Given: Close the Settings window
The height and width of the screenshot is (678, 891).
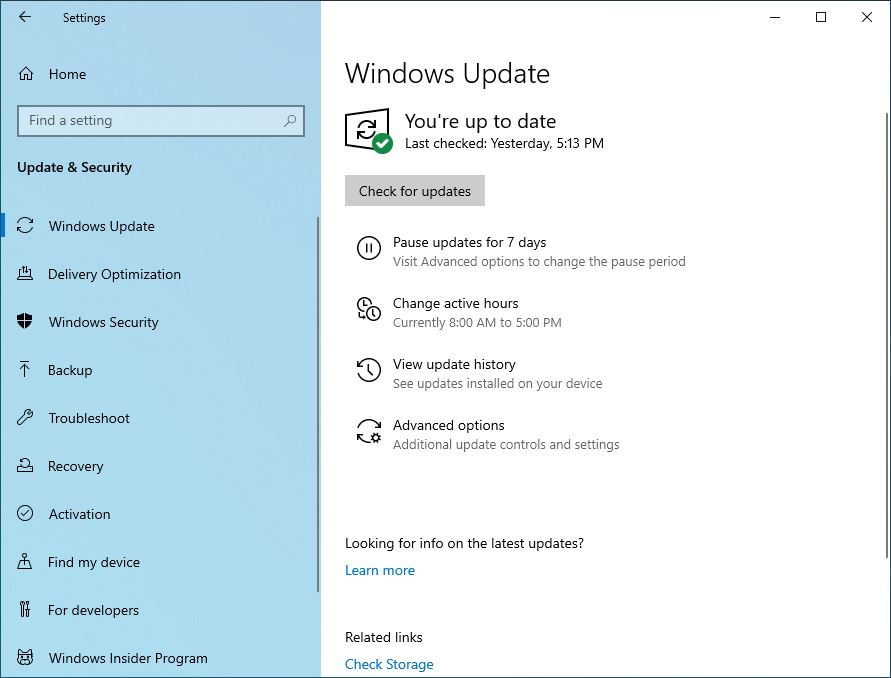Looking at the screenshot, I should (x=867, y=17).
